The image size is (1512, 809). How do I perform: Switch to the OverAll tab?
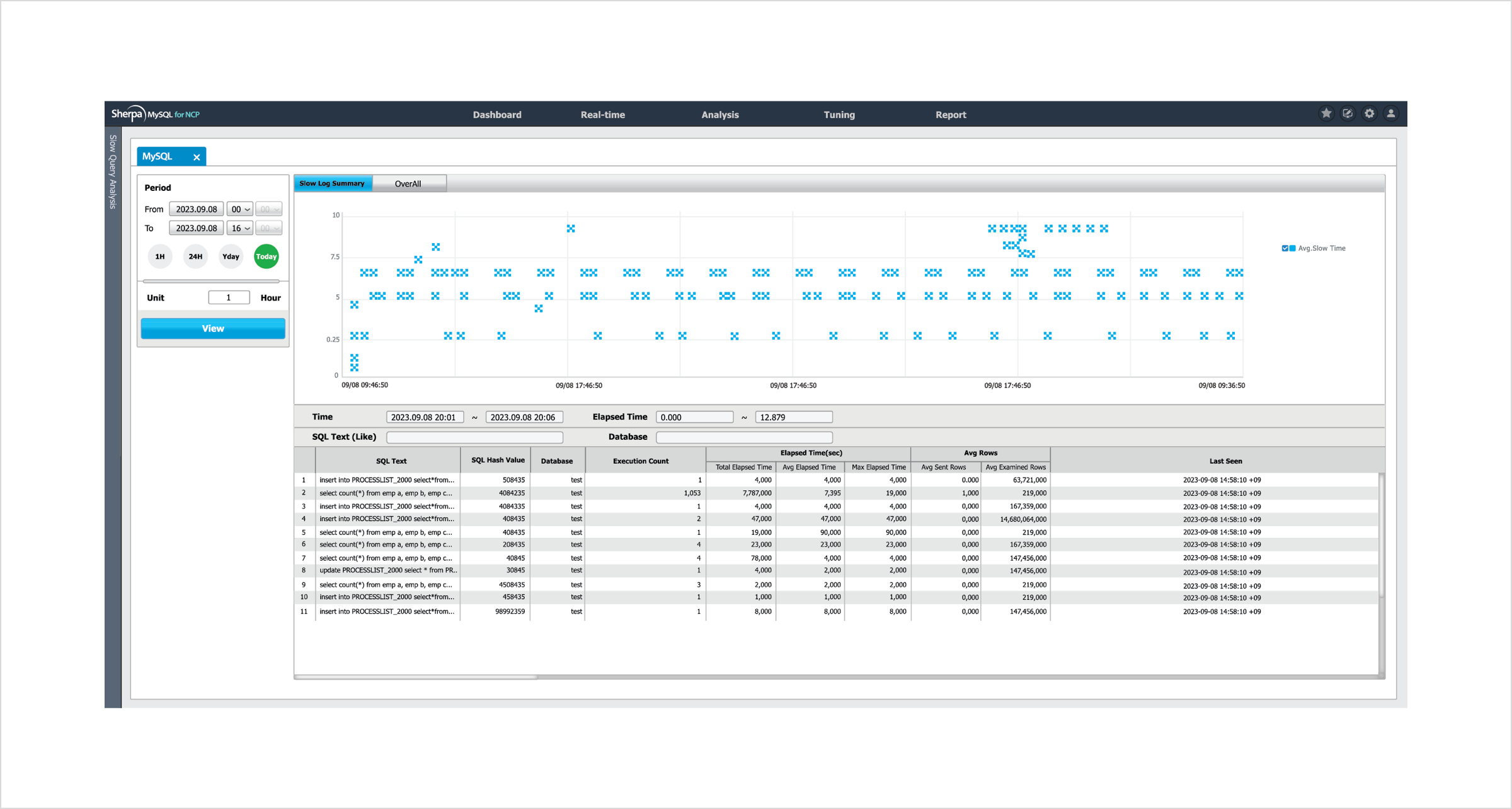408,184
